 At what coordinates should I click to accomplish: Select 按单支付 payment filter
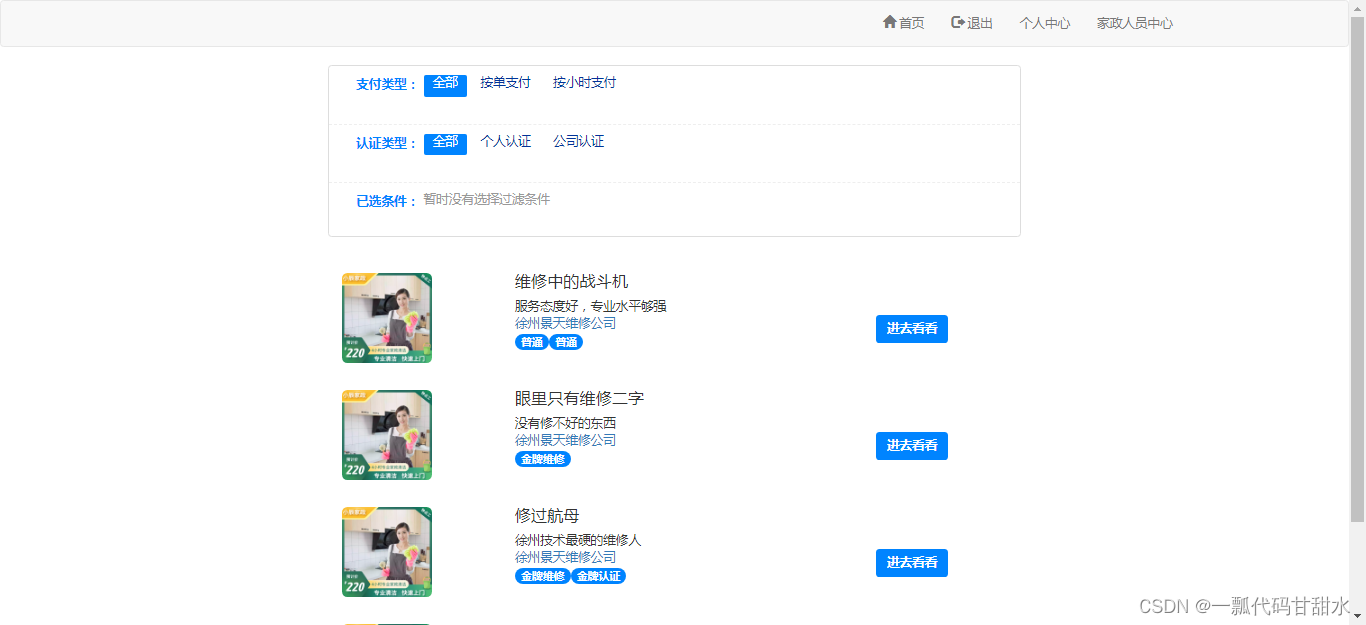(504, 83)
